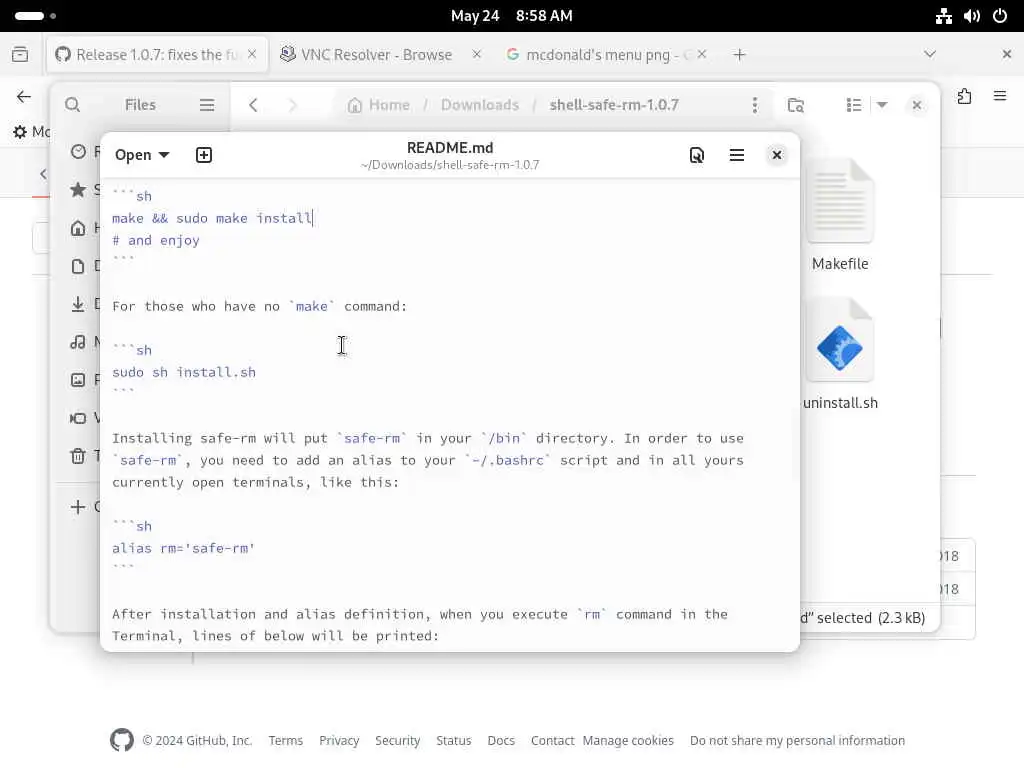The image size is (1024, 768).
Task: Open the Files sidebar hamburger menu
Action: [207, 105]
